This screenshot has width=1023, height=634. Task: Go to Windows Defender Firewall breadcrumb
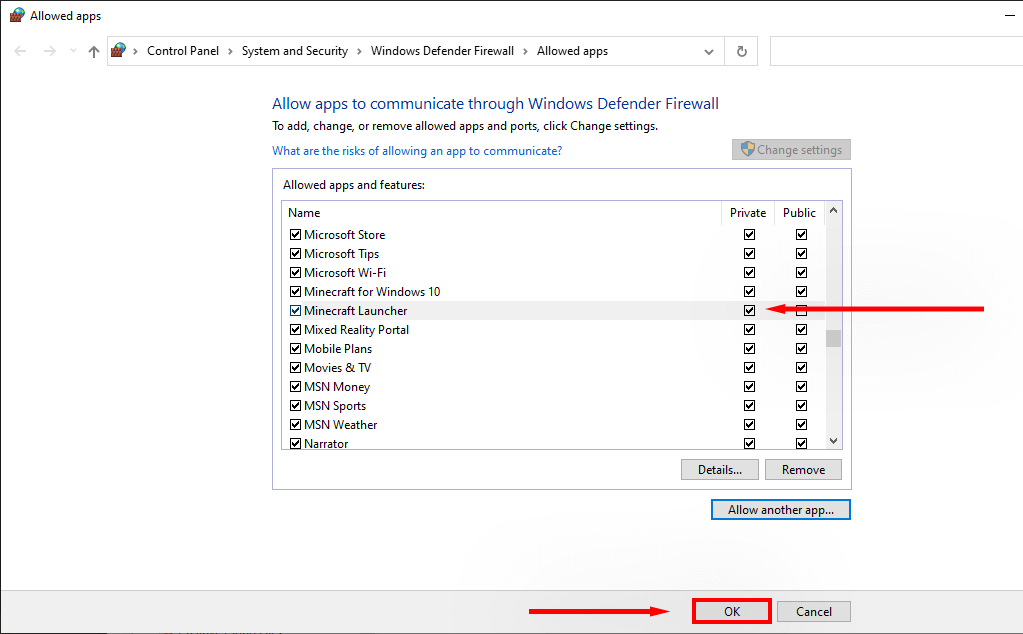[x=442, y=51]
